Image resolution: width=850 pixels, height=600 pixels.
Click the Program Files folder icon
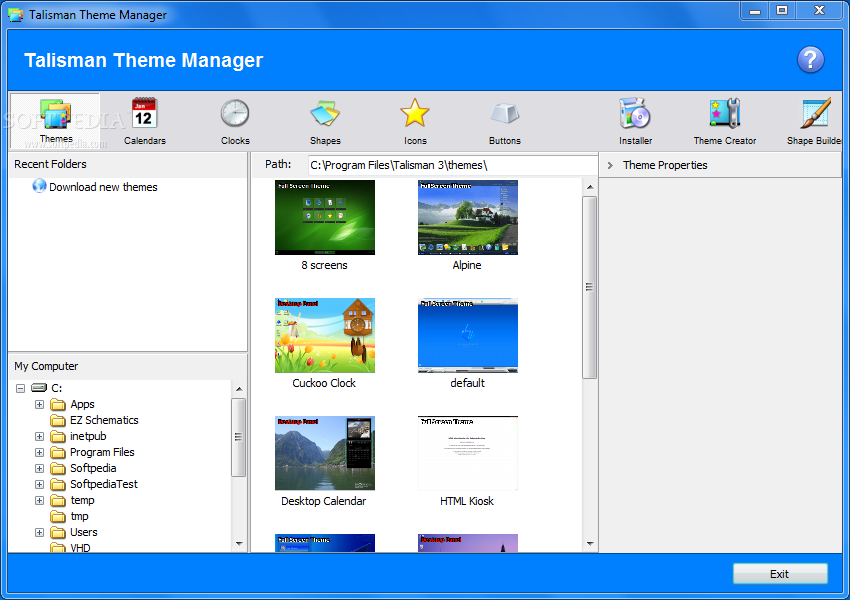point(58,453)
